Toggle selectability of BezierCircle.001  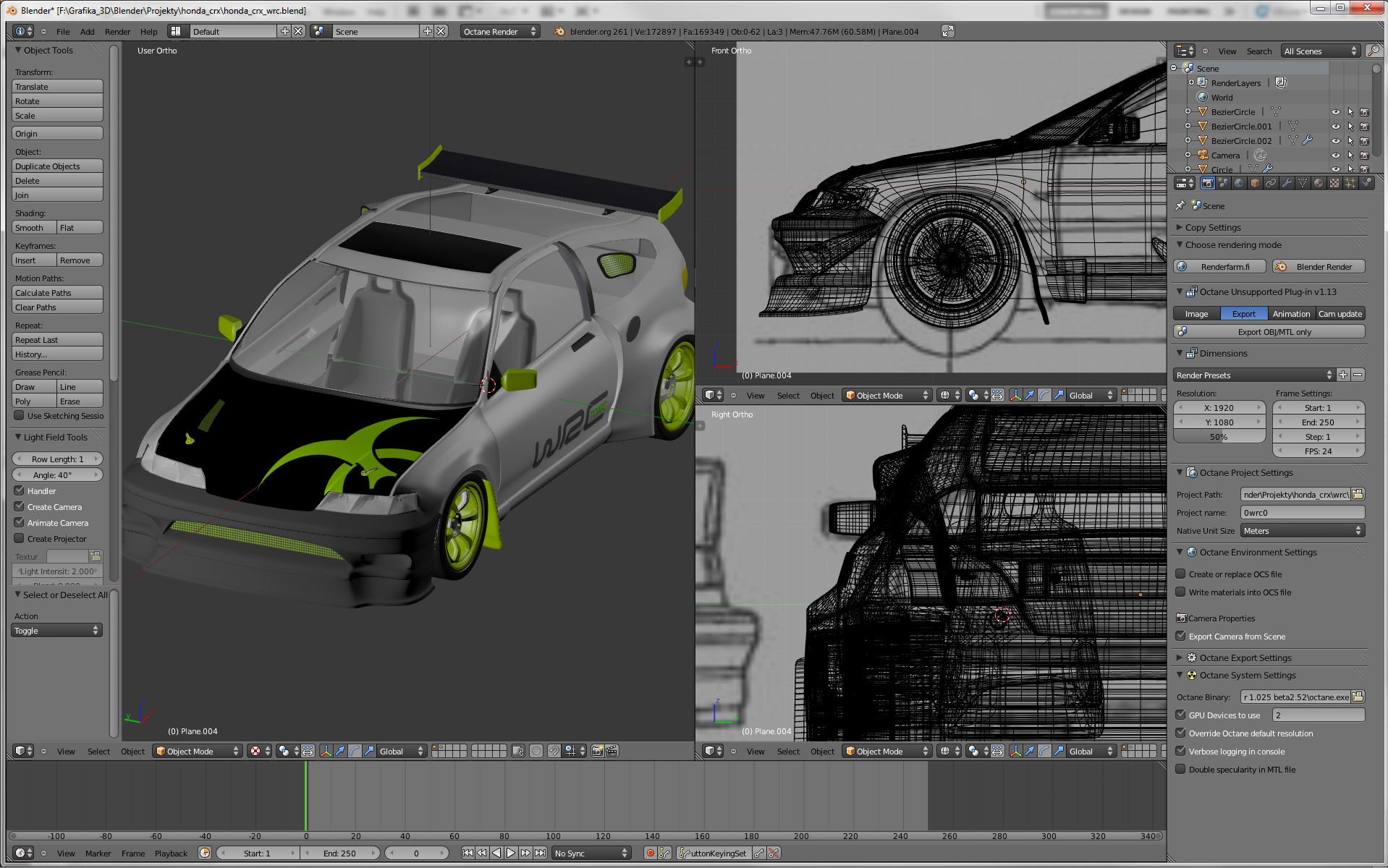tap(1350, 127)
